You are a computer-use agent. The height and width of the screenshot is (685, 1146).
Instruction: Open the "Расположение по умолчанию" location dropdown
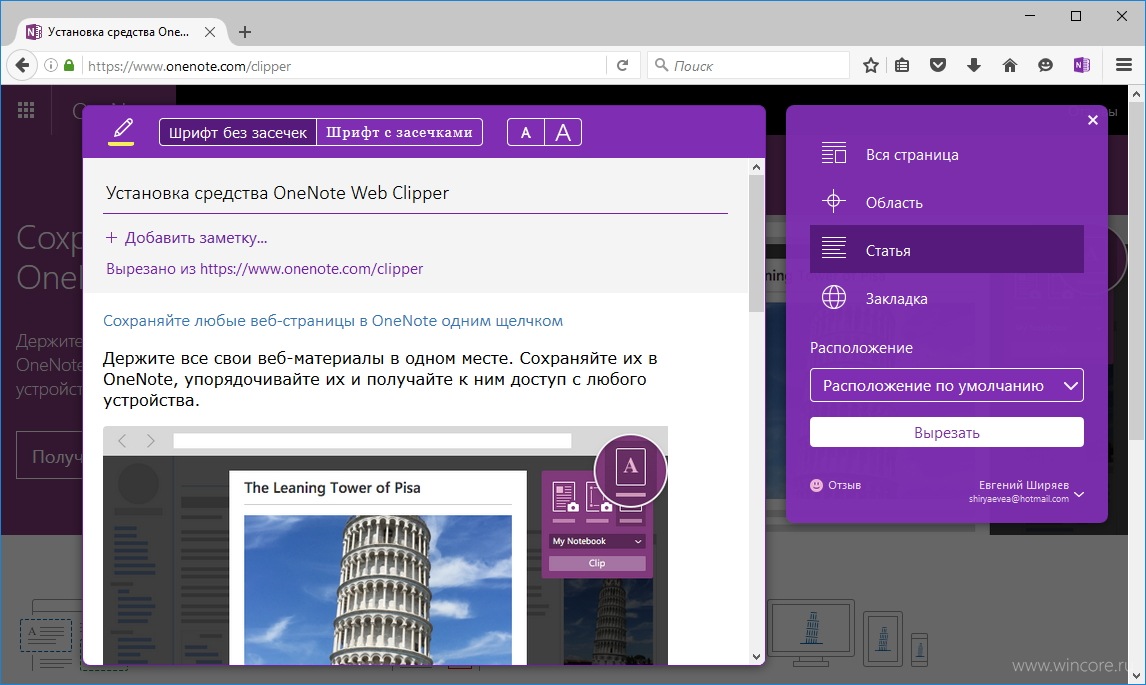(x=946, y=385)
